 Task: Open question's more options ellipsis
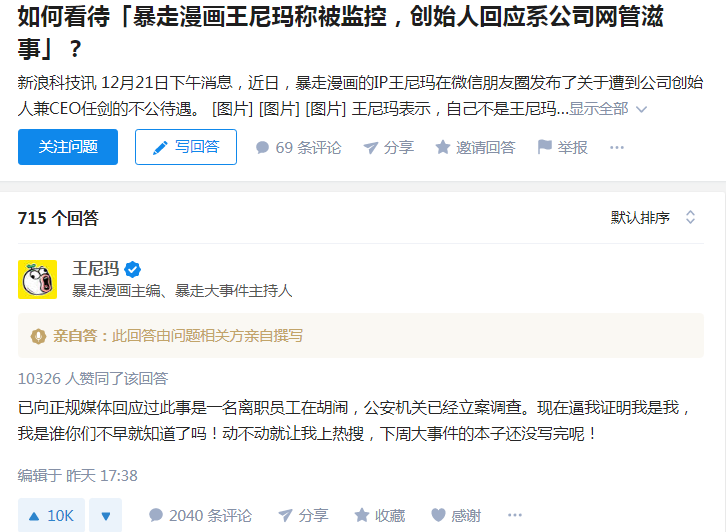pos(617,148)
